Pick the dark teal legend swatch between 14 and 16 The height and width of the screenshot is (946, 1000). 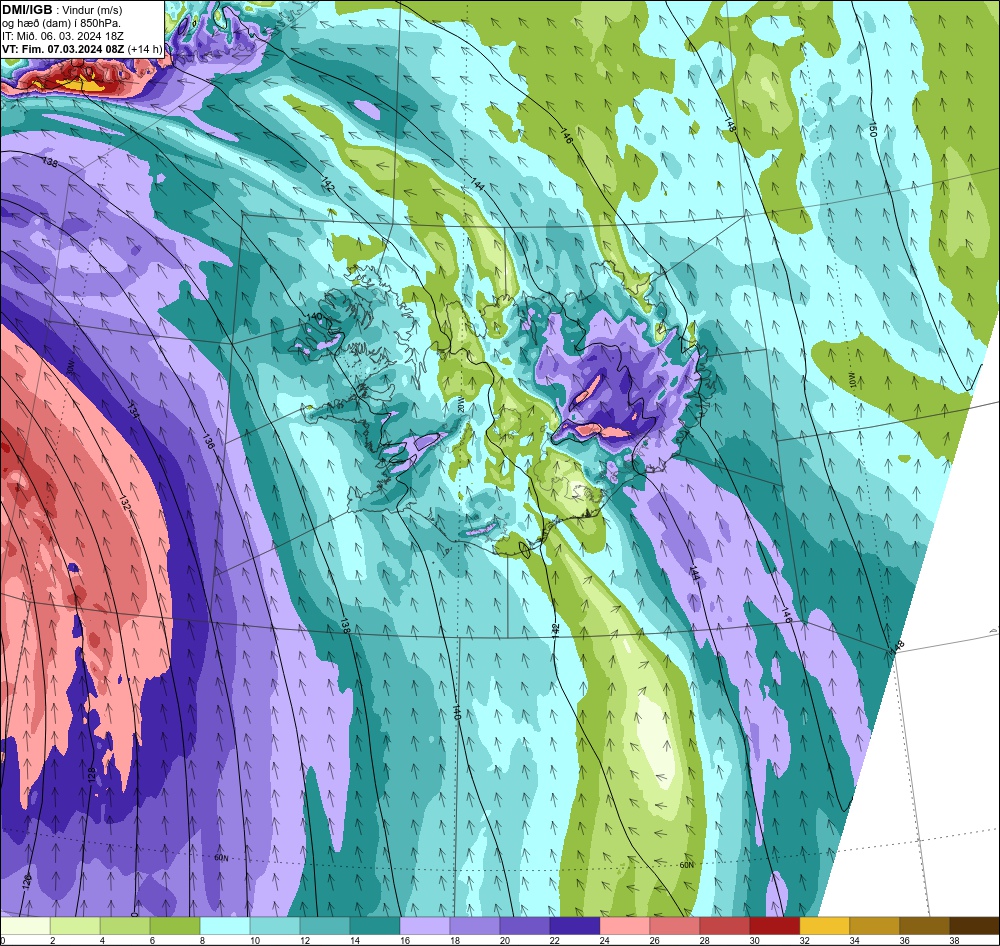374,926
